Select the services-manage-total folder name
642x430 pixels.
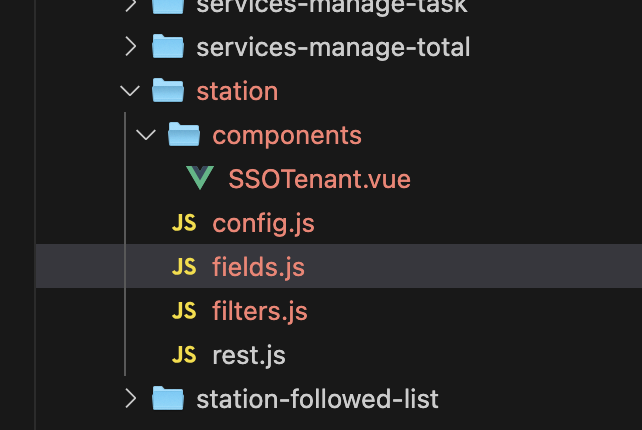pos(333,47)
